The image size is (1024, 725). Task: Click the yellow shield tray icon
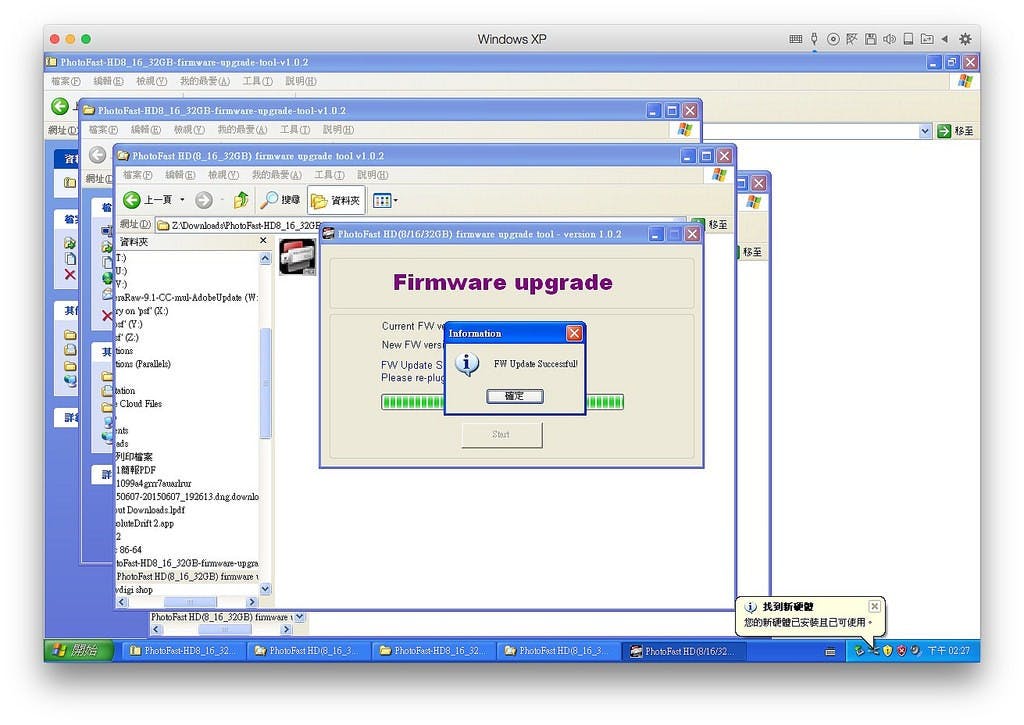click(x=888, y=651)
